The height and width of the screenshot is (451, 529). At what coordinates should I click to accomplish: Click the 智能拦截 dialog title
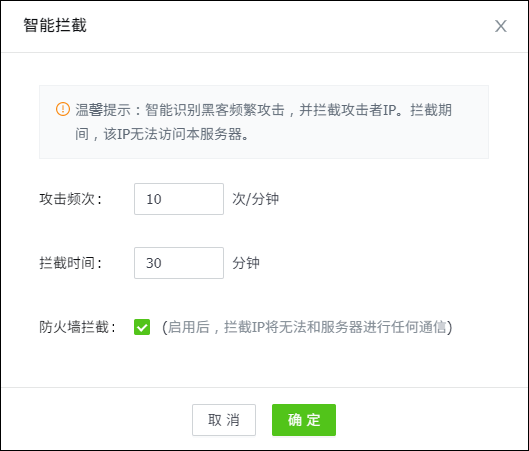(x=55, y=26)
